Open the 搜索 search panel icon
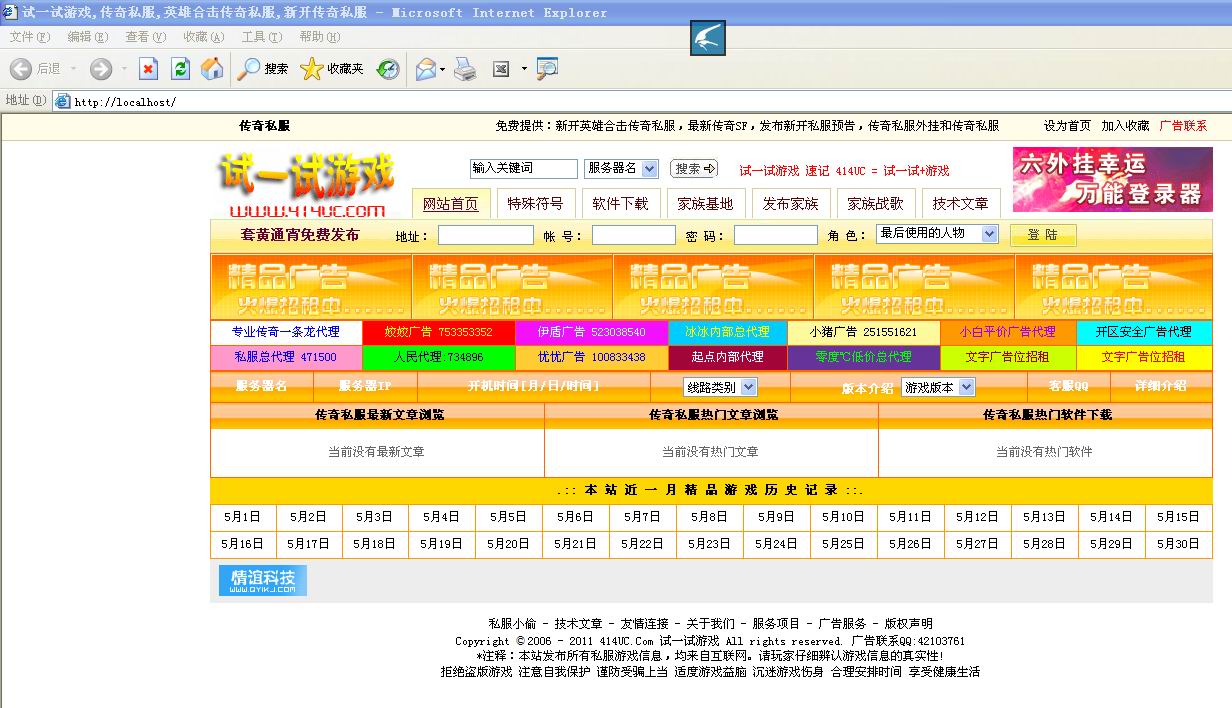The width and height of the screenshot is (1232, 708). coord(247,68)
